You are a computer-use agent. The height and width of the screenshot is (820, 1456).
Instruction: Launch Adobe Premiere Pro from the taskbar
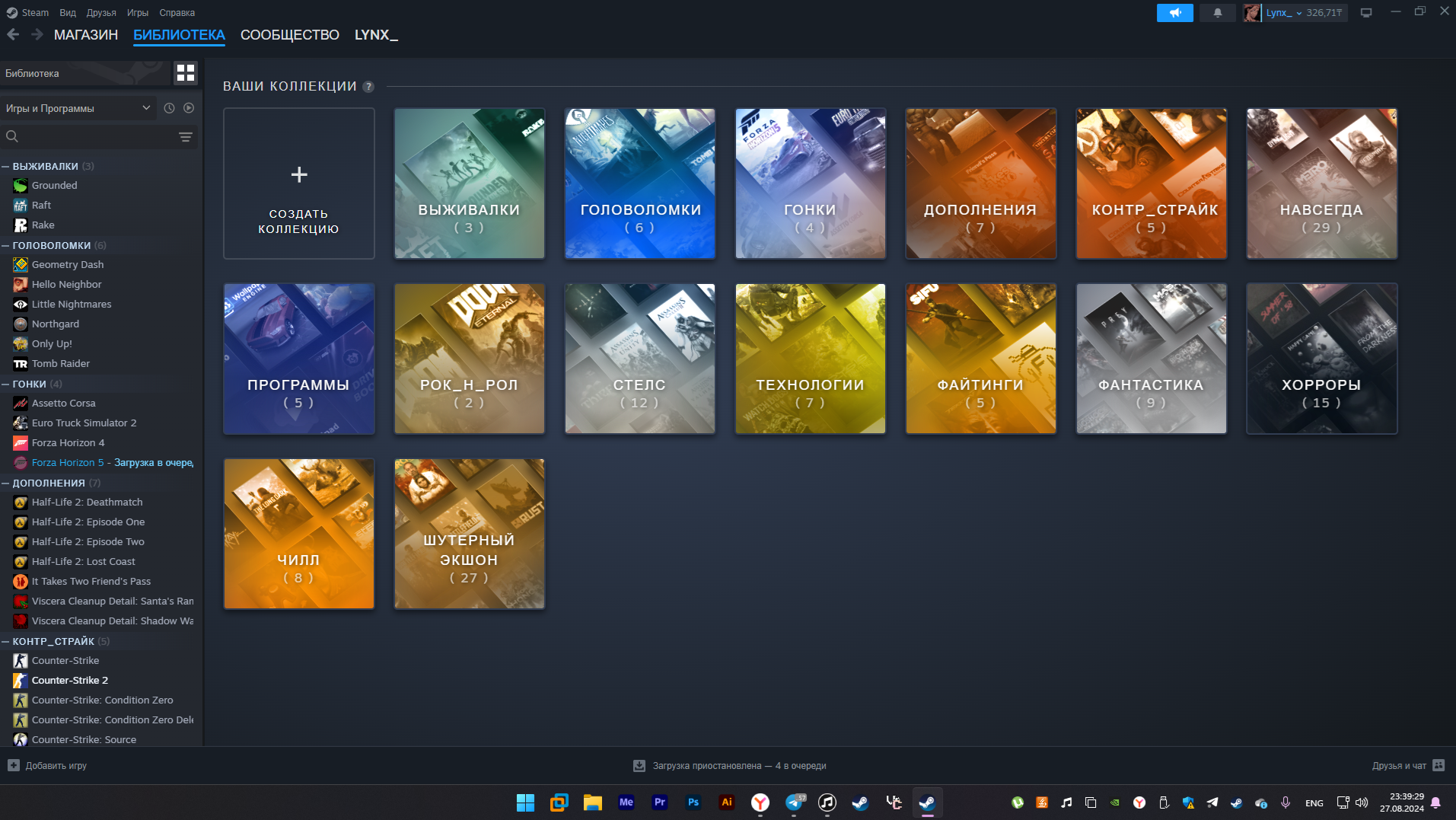660,802
